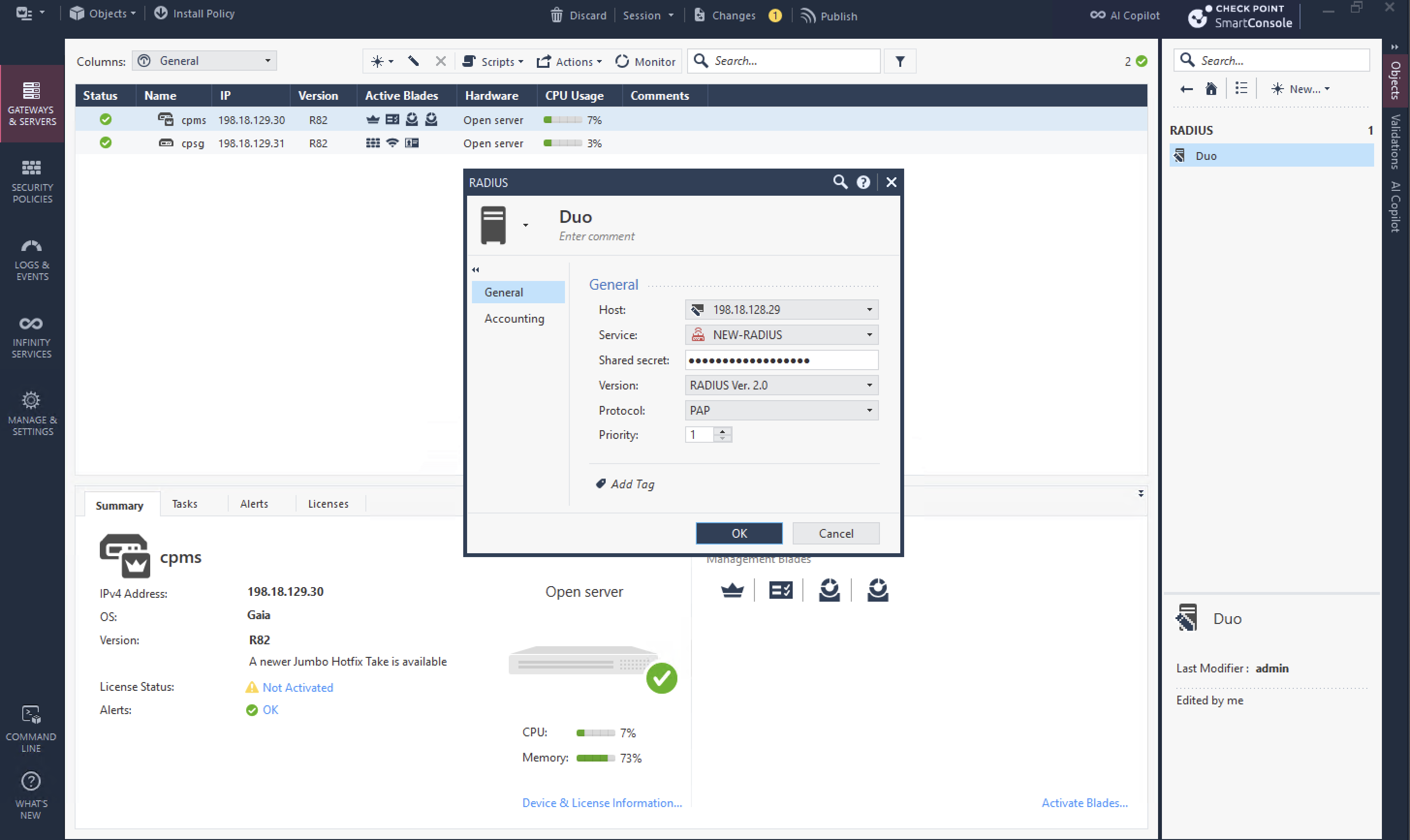Switch to the Licenses tab
The width and height of the screenshot is (1410, 840).
(328, 504)
